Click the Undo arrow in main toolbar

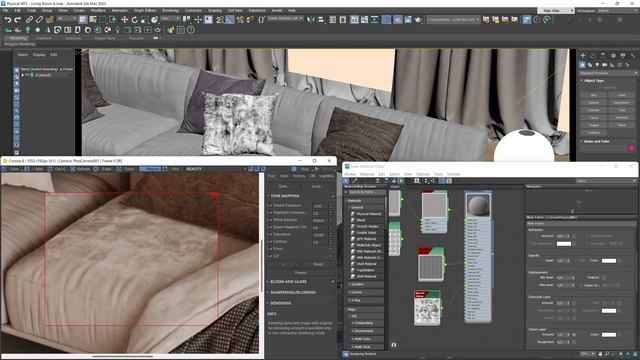pos(7,20)
